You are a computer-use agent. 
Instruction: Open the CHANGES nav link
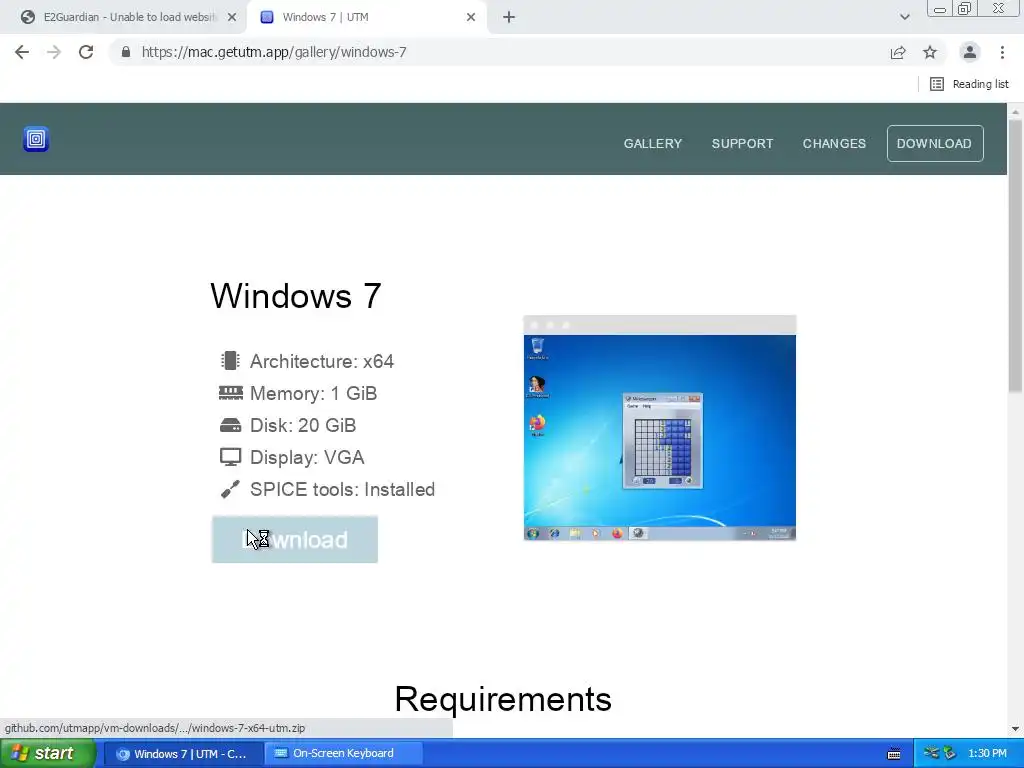click(x=834, y=144)
